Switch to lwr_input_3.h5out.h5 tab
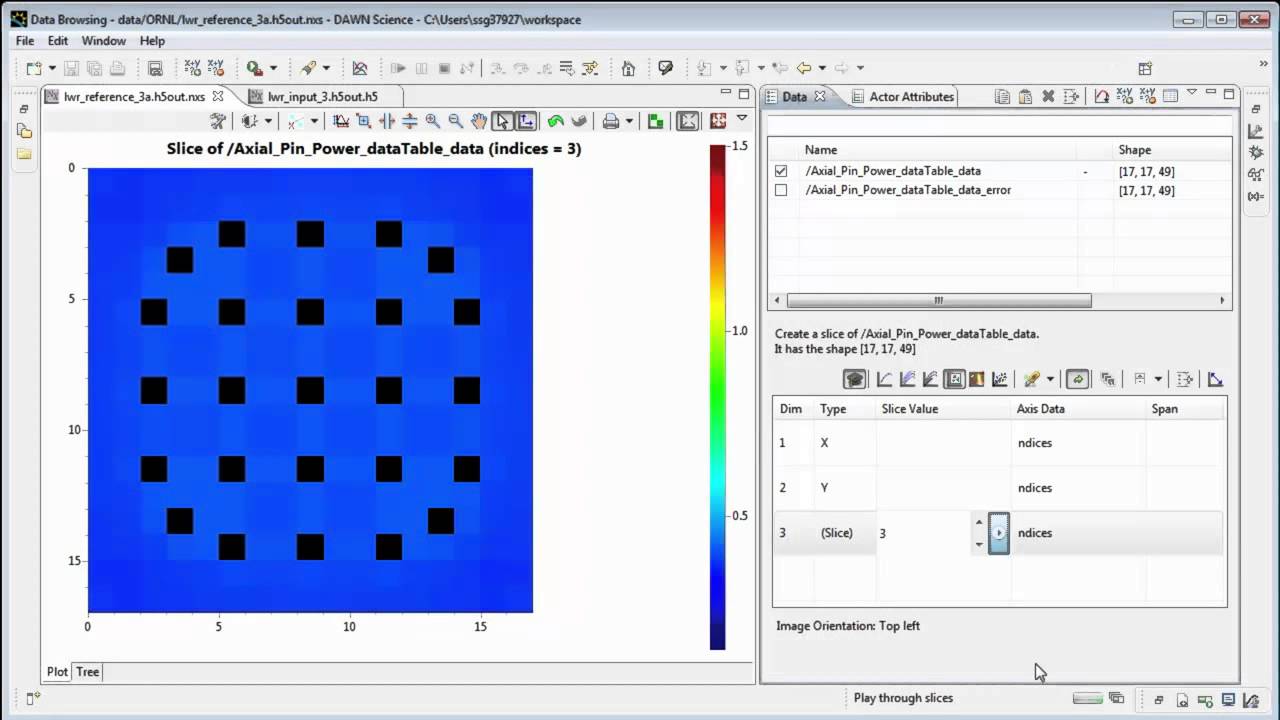 tap(322, 97)
